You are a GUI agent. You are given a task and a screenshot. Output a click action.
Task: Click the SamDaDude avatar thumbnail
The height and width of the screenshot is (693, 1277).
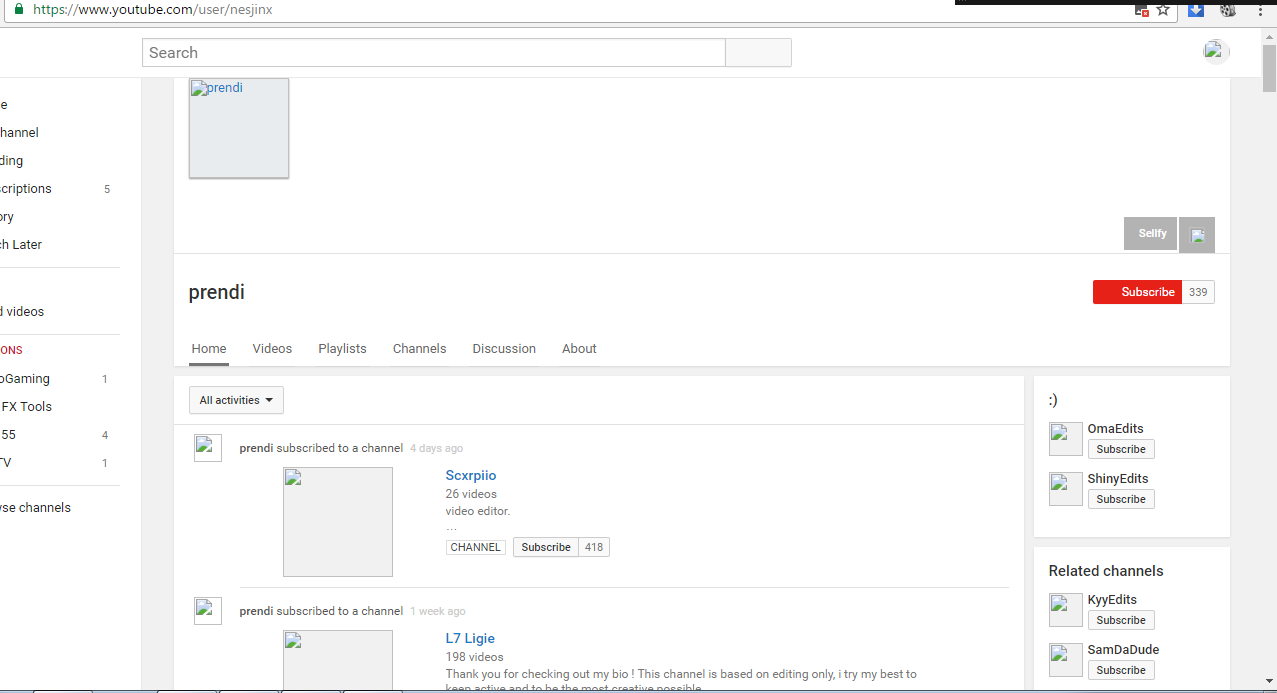tap(1066, 660)
